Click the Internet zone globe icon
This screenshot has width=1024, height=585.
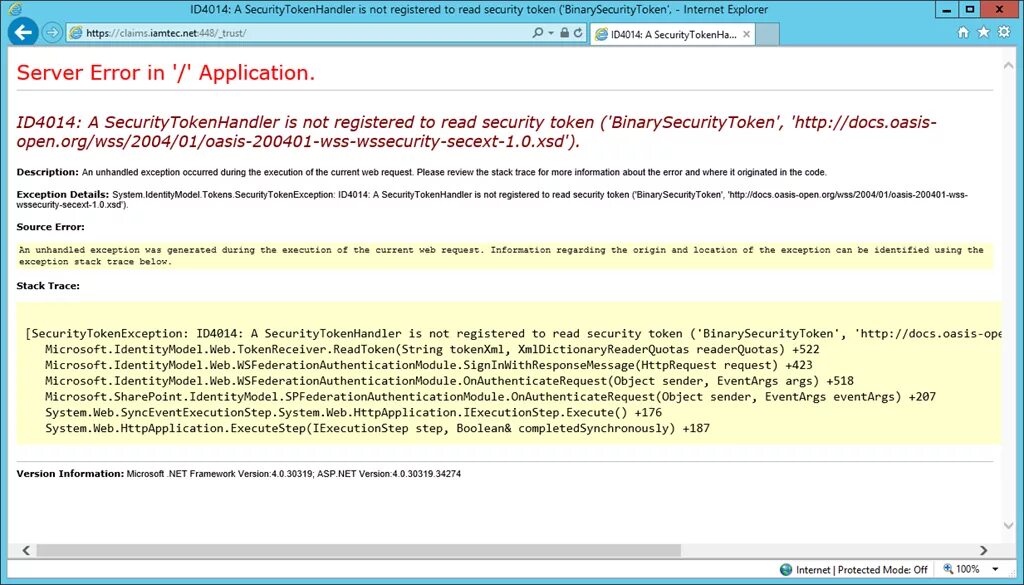[x=786, y=570]
